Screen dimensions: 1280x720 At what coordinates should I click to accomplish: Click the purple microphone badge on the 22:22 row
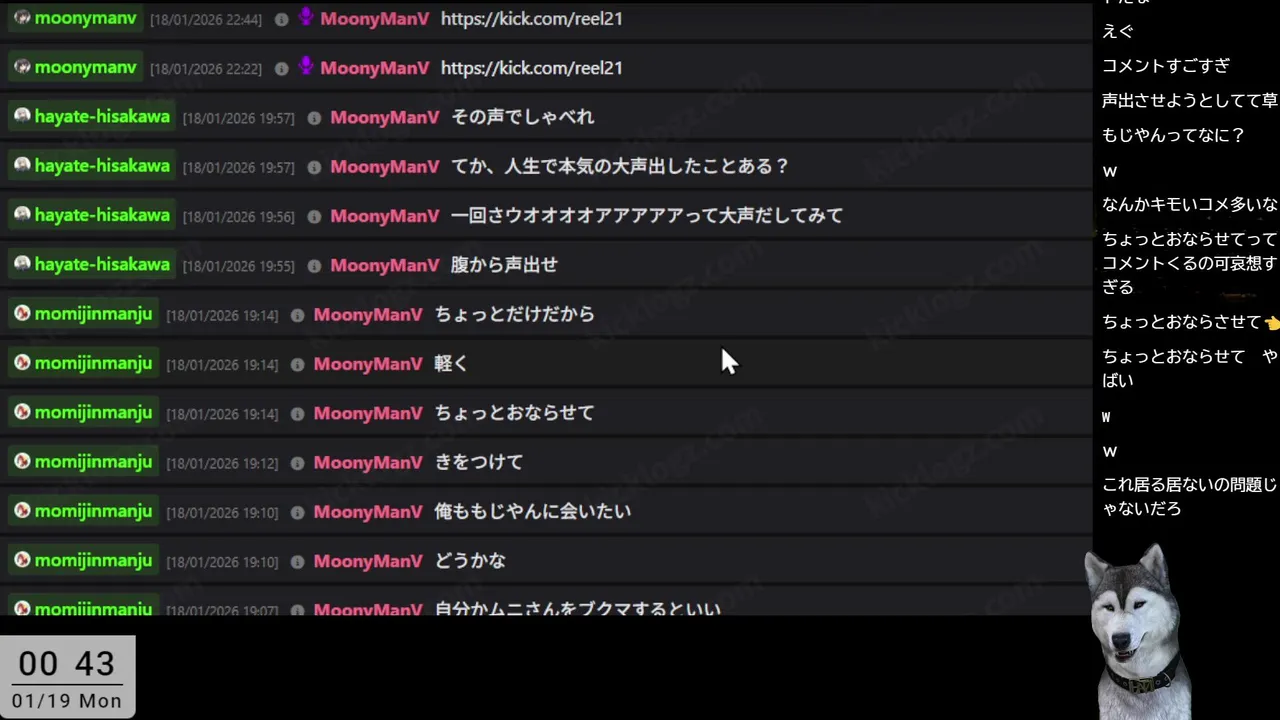306,66
